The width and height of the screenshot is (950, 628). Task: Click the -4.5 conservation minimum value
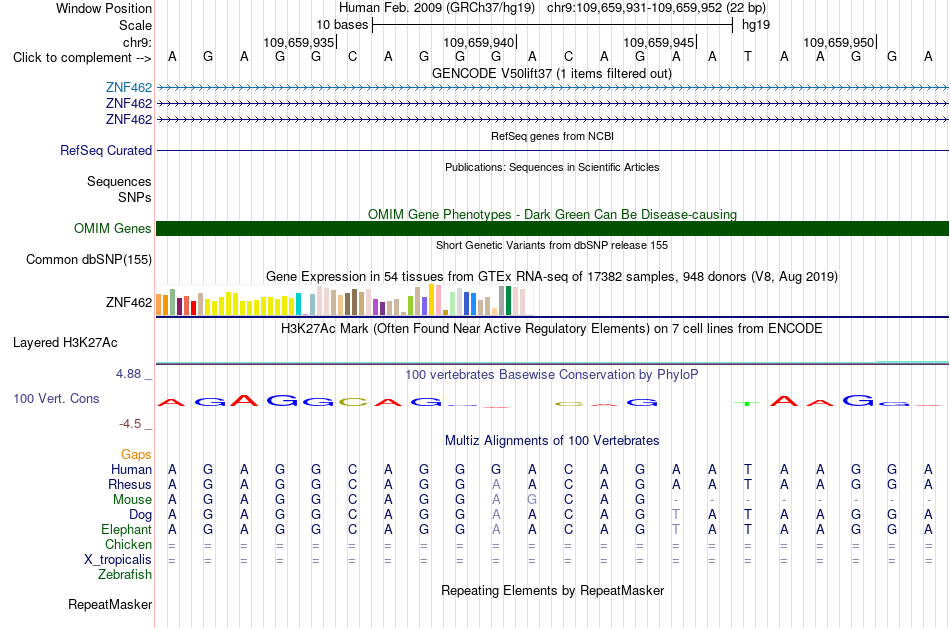[130, 424]
